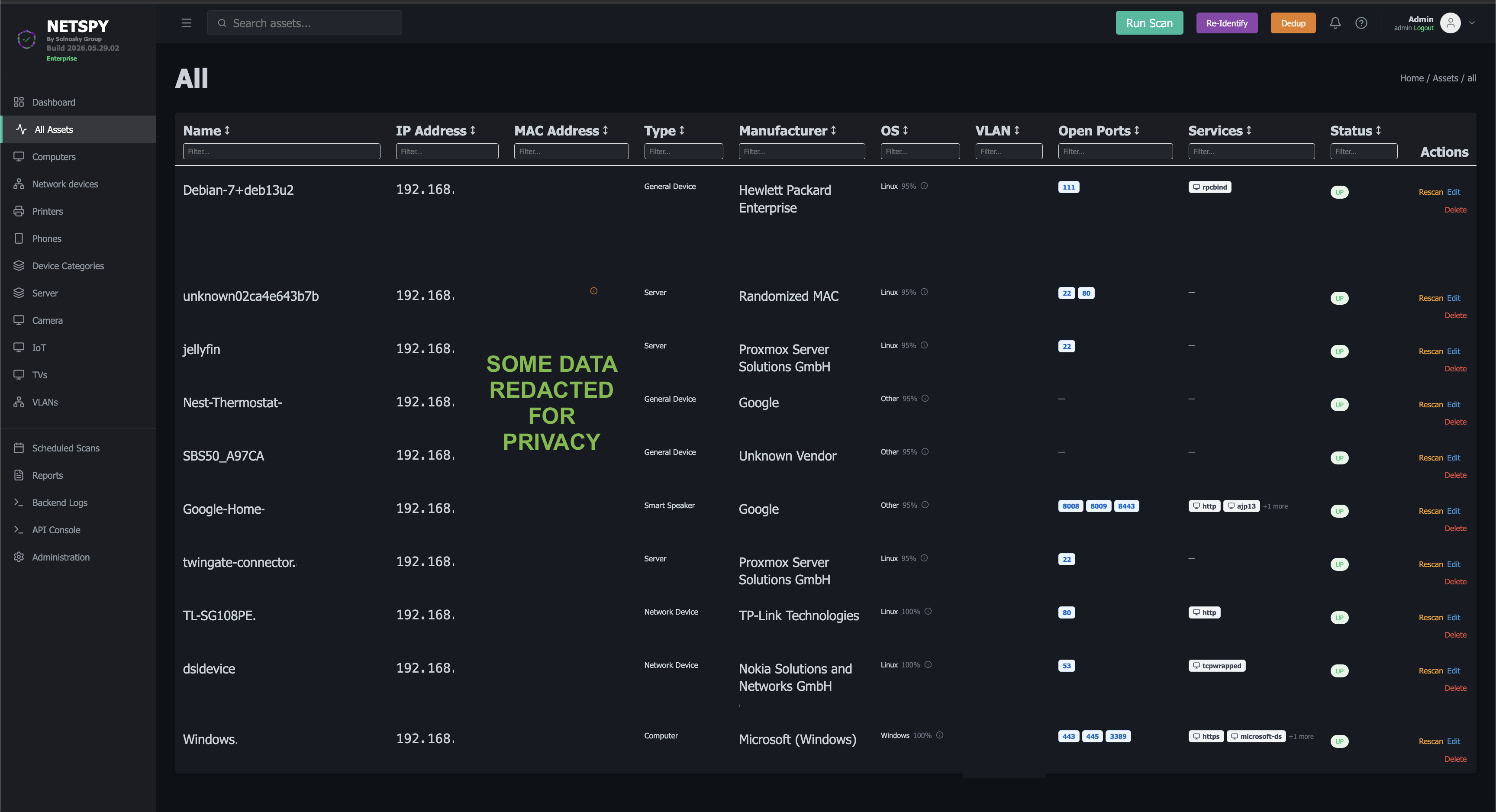
Task: Click the Home breadcrumb link
Action: tap(1411, 78)
